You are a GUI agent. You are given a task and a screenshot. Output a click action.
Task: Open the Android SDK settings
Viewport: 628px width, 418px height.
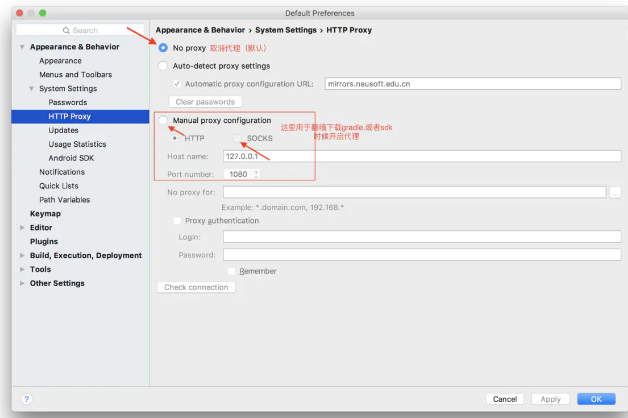pos(71,158)
